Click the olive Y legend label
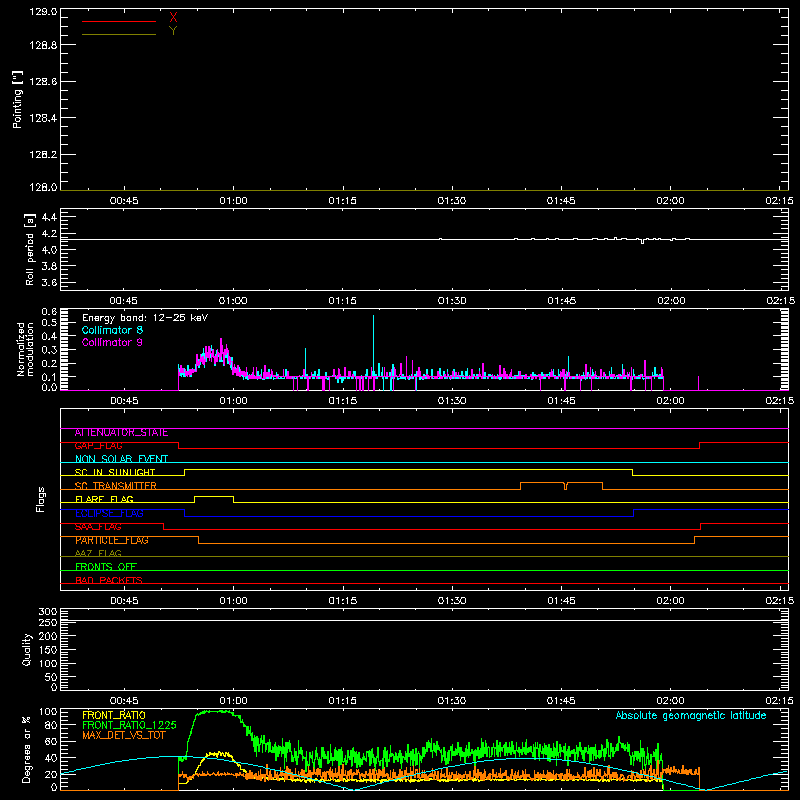Screen dimensions: 800x800 [173, 31]
